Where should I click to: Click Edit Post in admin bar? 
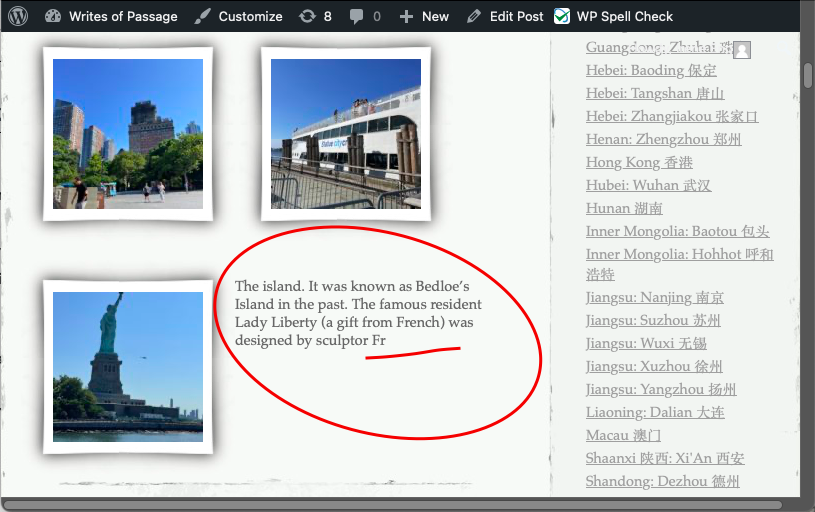505,16
